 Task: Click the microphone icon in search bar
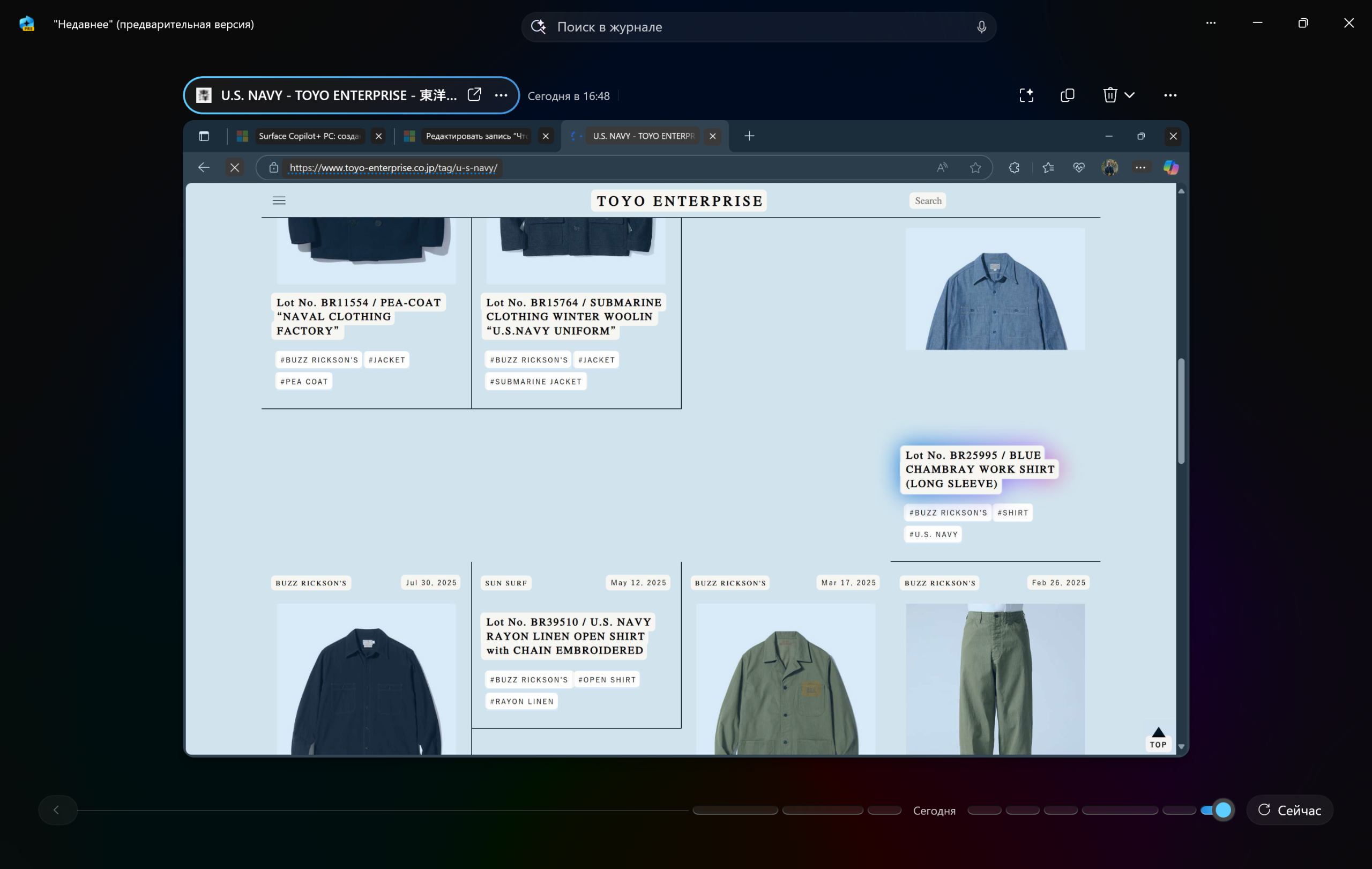(x=981, y=27)
